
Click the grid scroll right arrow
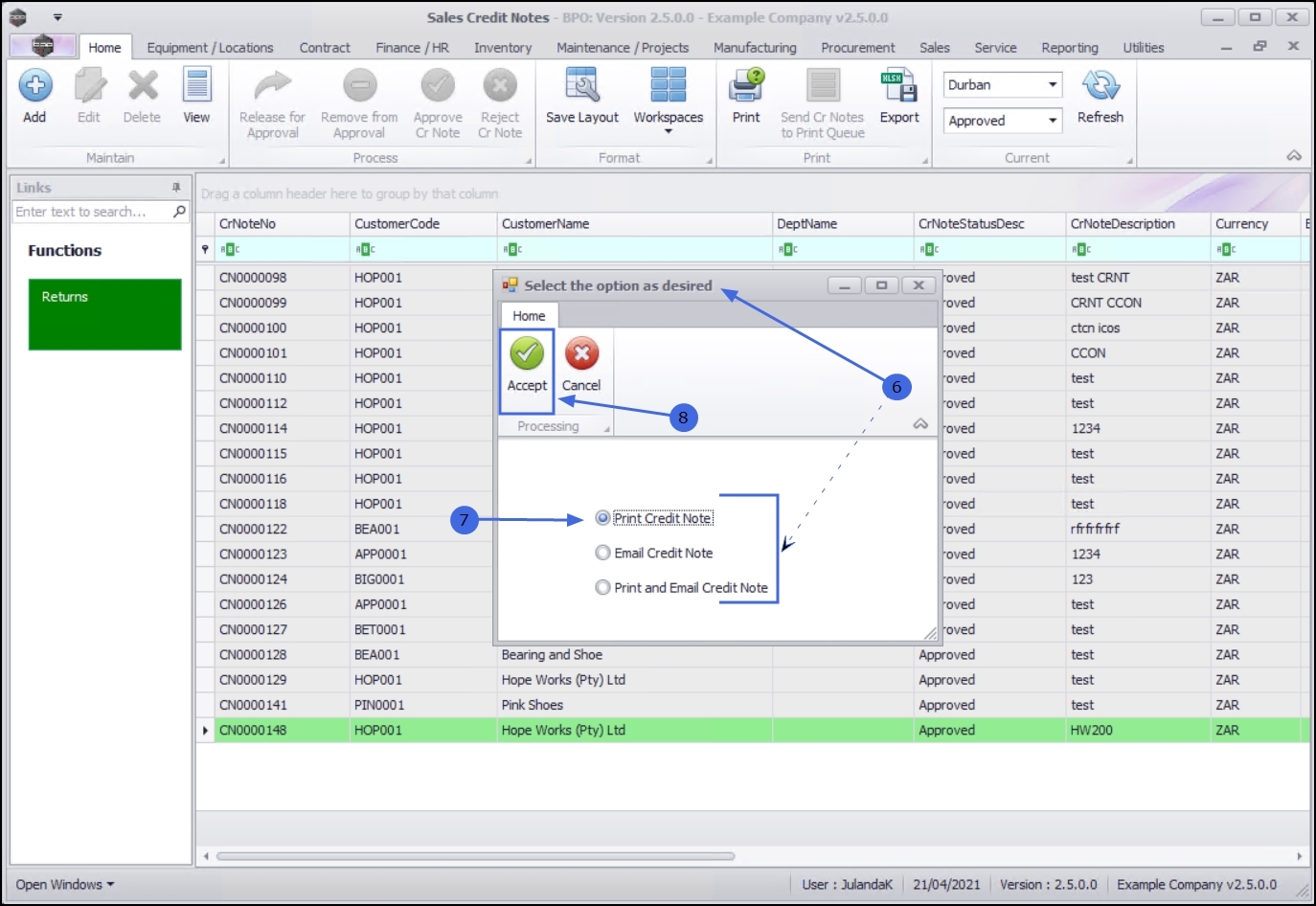point(1299,856)
